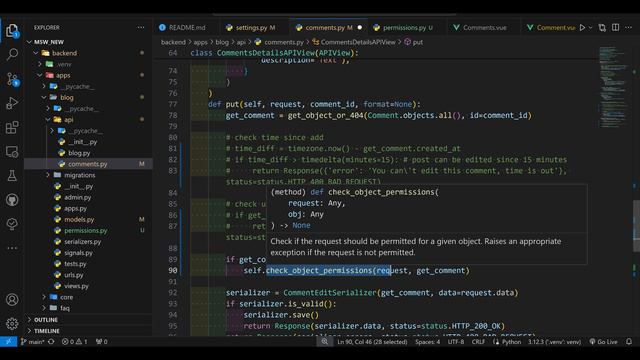Open editor More Actions ellipsis
The height and width of the screenshot is (360, 640).
coord(629,27)
